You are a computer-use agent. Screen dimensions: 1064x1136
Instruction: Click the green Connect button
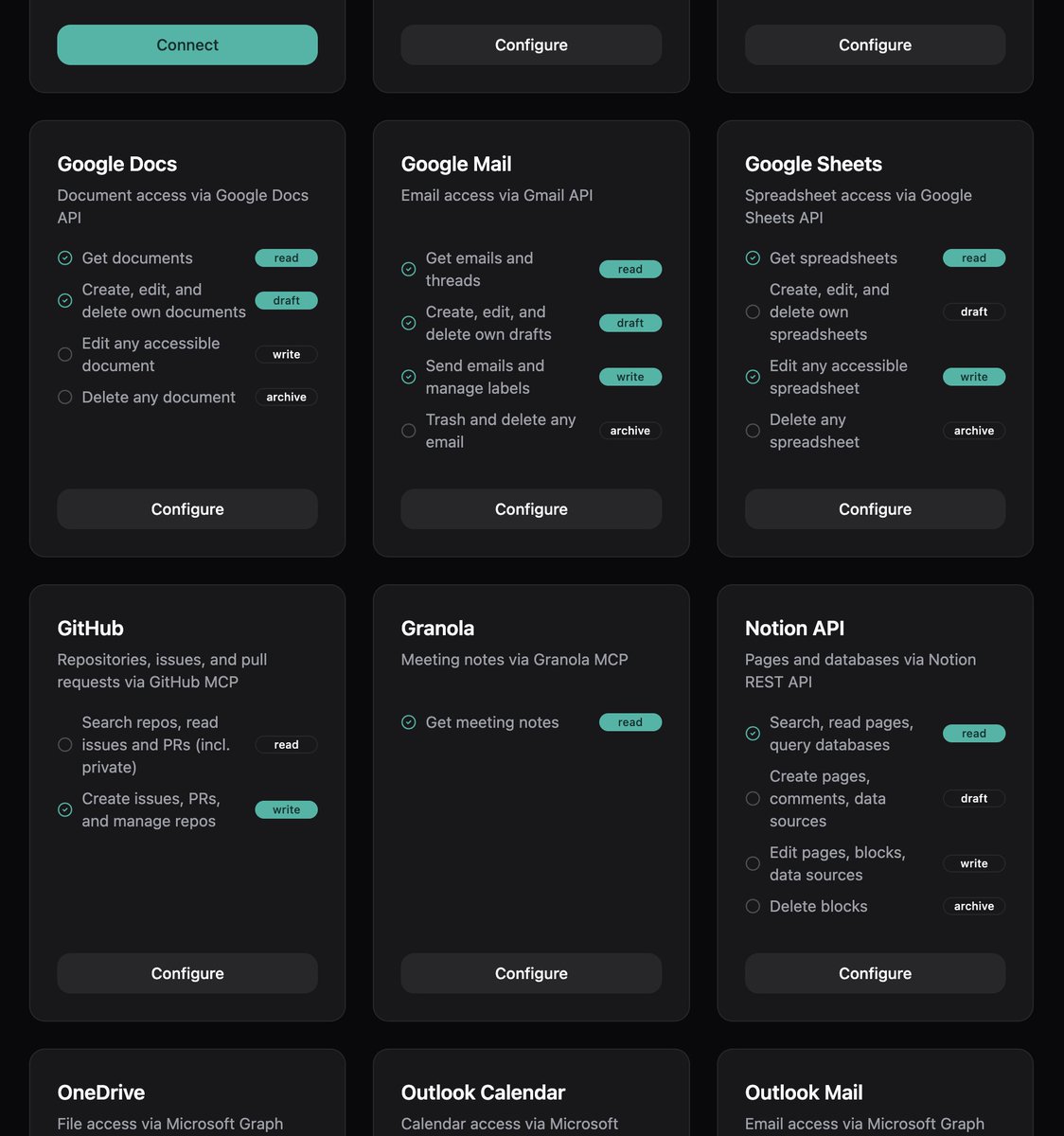(187, 44)
